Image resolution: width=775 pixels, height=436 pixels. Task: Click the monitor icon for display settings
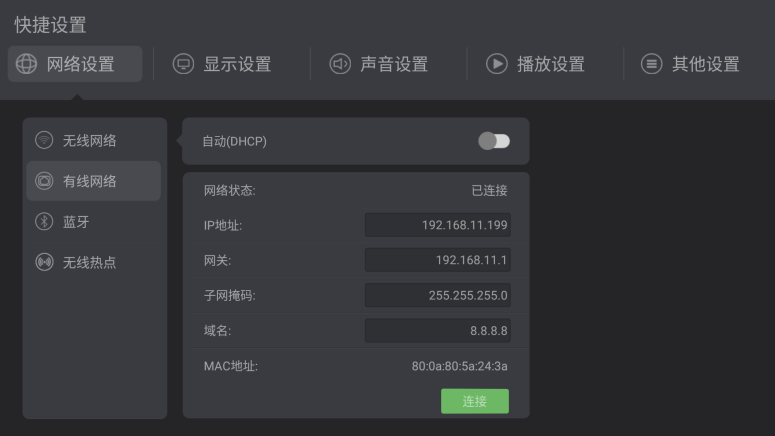[183, 64]
